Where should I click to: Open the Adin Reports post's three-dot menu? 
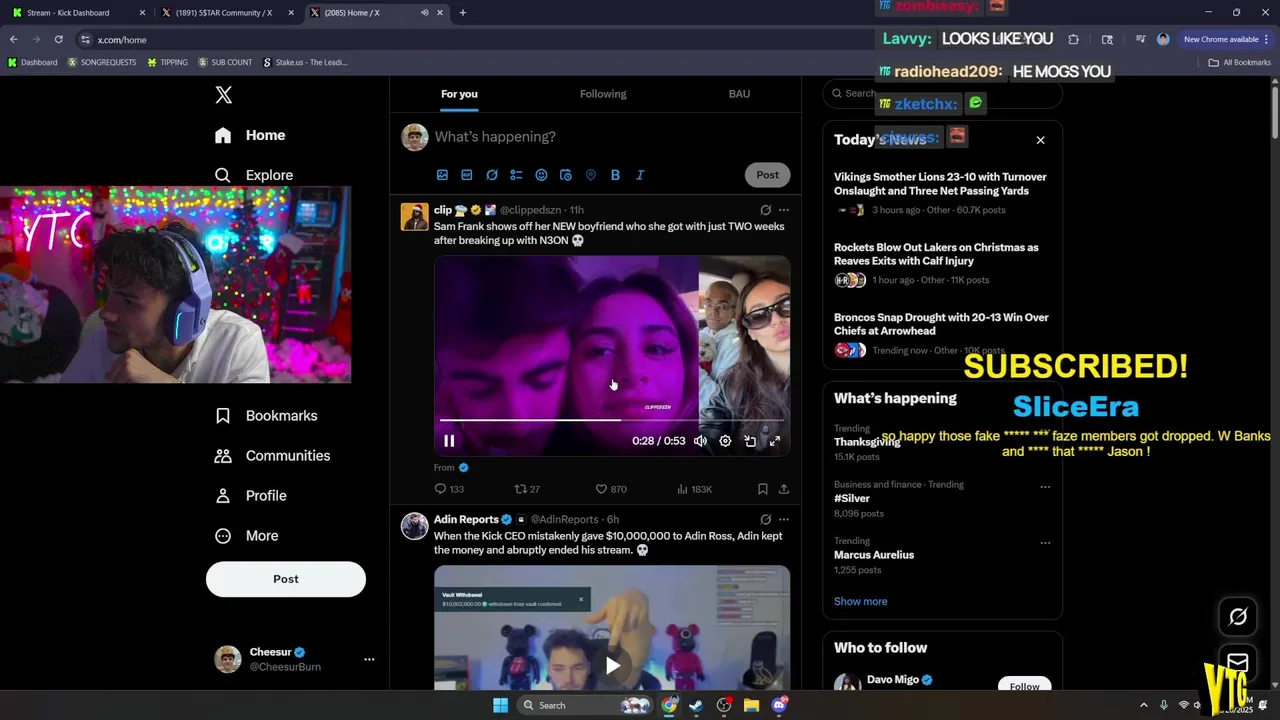click(x=784, y=520)
